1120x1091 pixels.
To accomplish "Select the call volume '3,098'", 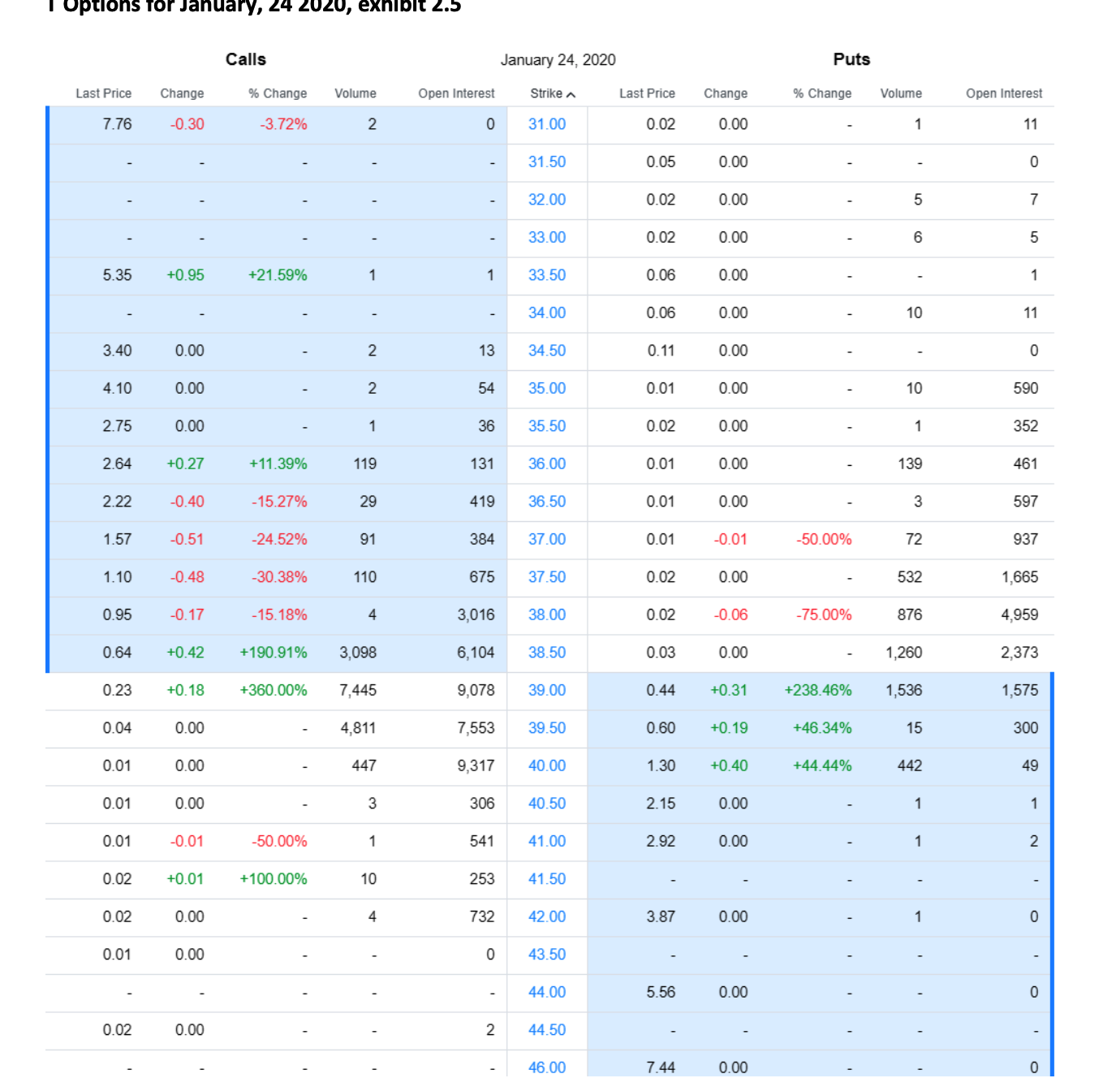I will tap(358, 653).
